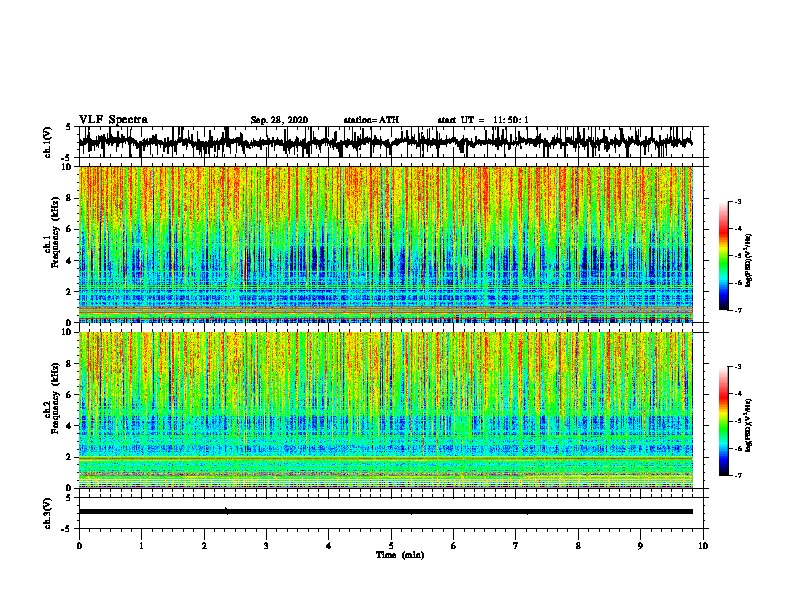Click the time axis tick label '10'
The image size is (792, 612).
[x=703, y=546]
